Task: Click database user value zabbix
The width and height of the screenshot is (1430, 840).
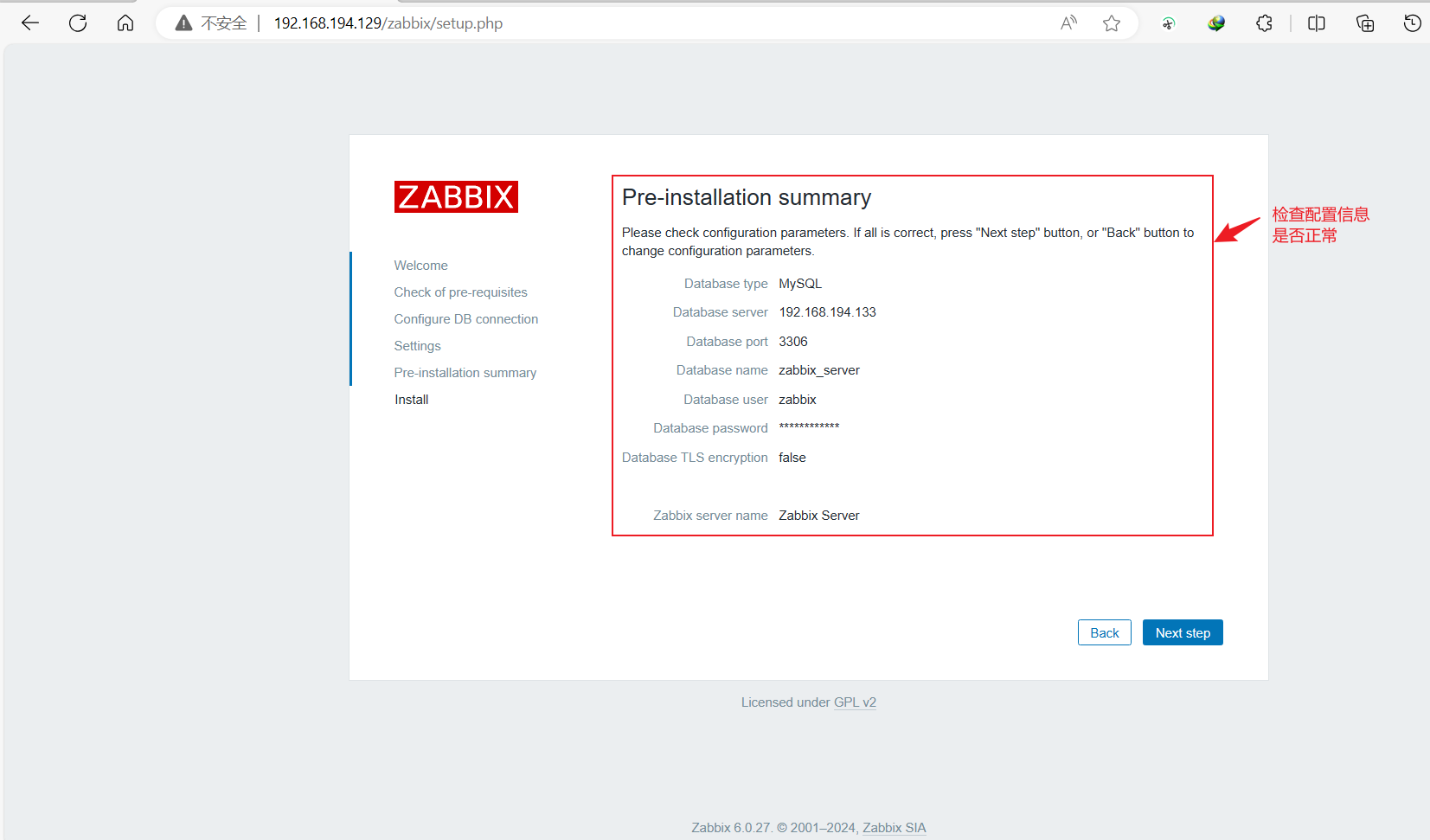Action: (x=798, y=400)
